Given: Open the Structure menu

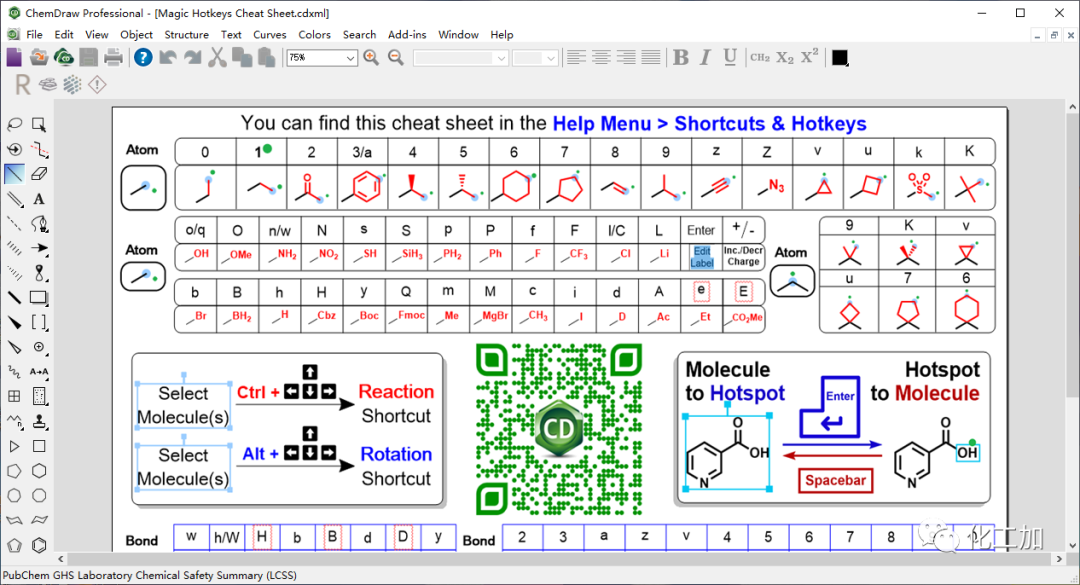Looking at the screenshot, I should pos(186,34).
